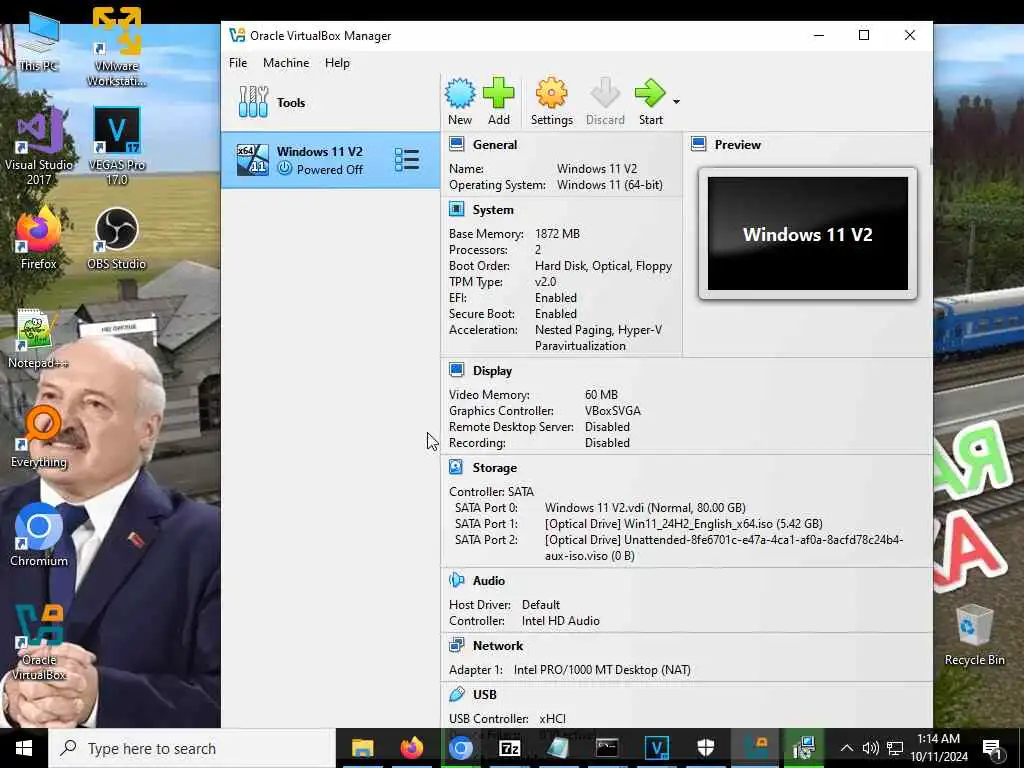
Task: Select Chromium desktop shortcut
Action: pos(39,536)
